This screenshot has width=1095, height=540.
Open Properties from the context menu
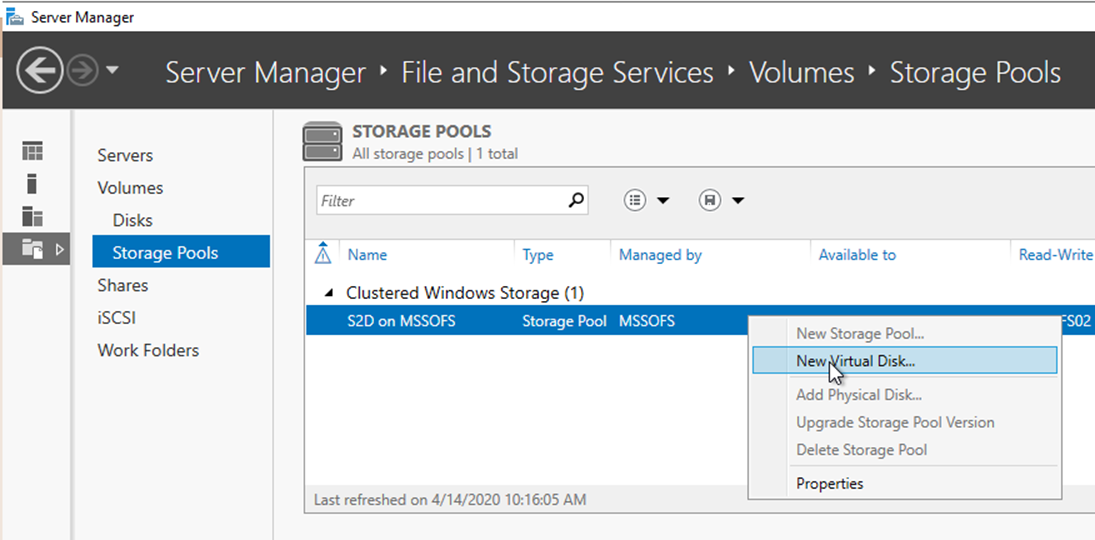point(829,484)
